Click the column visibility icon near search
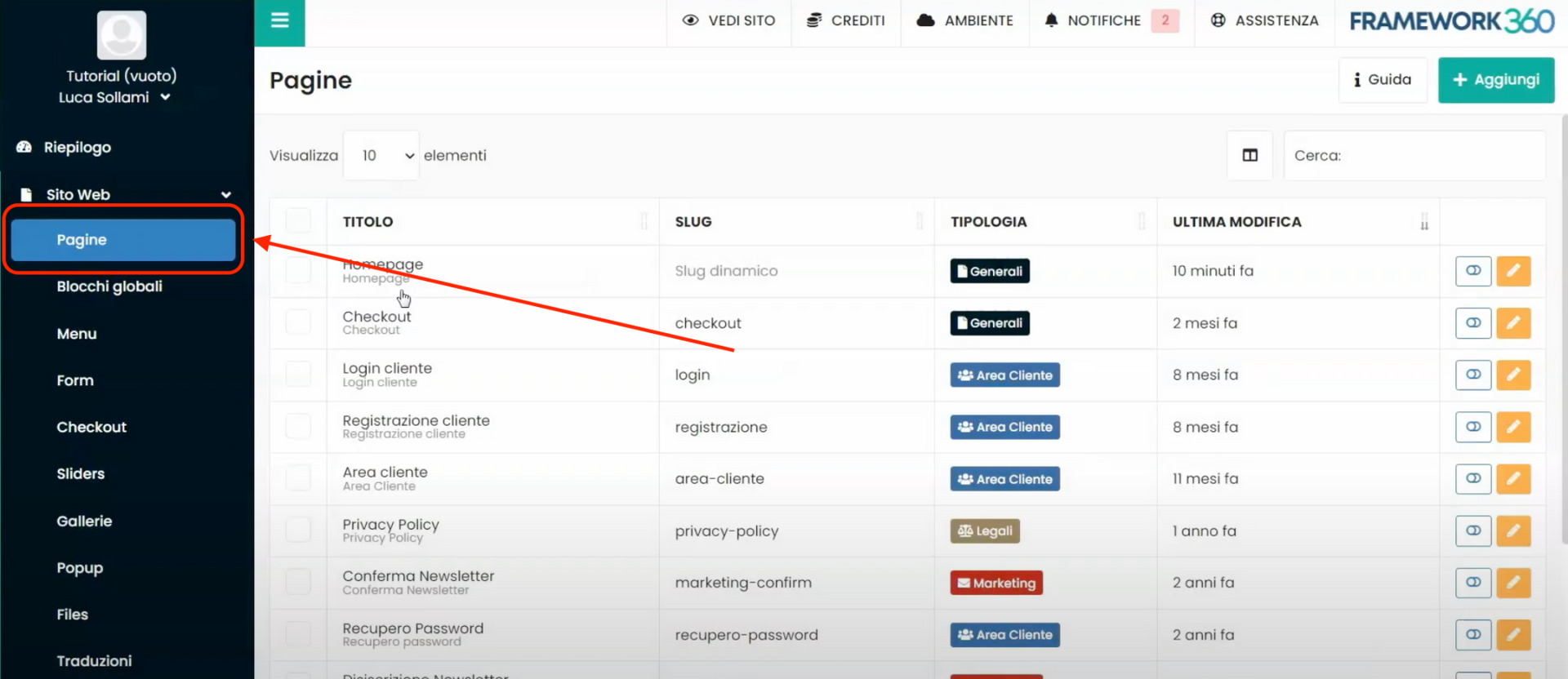This screenshot has width=1568, height=679. 1249,155
